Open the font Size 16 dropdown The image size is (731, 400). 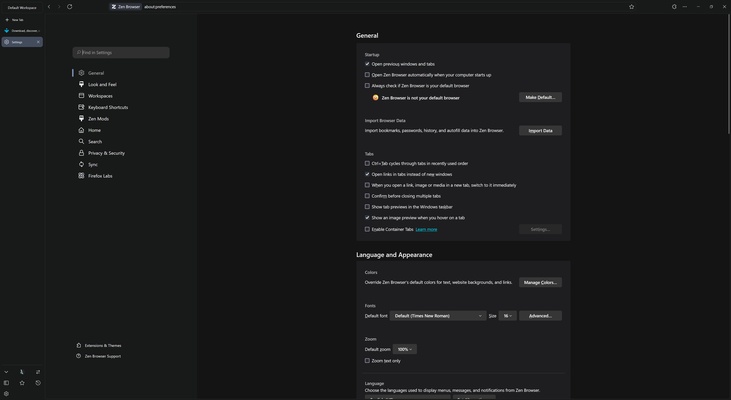507,316
